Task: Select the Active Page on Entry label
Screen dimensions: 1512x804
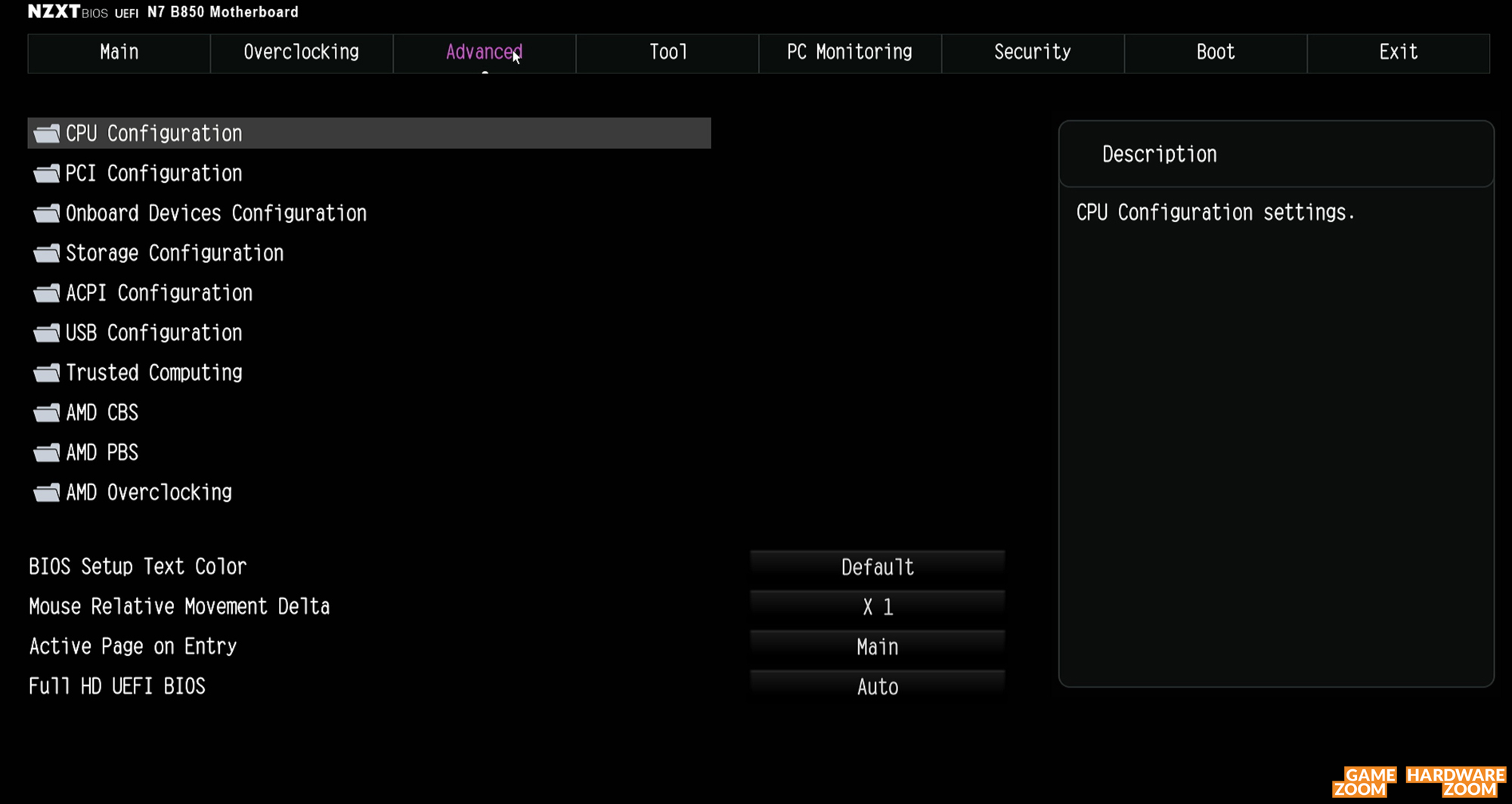Action: click(x=133, y=647)
